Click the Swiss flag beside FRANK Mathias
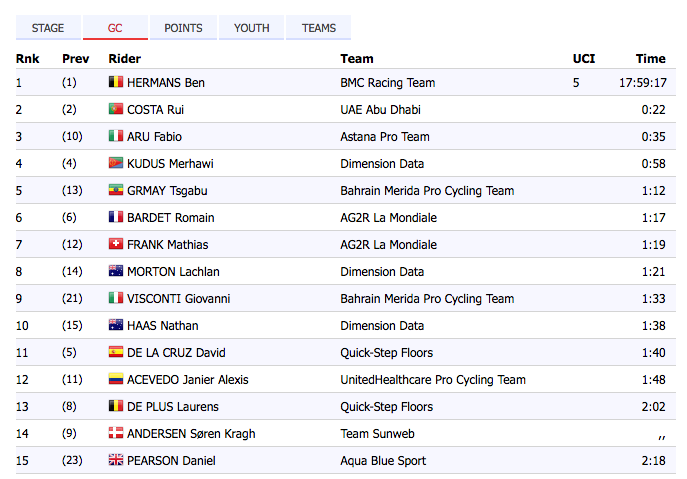The image size is (687, 479). (115, 245)
